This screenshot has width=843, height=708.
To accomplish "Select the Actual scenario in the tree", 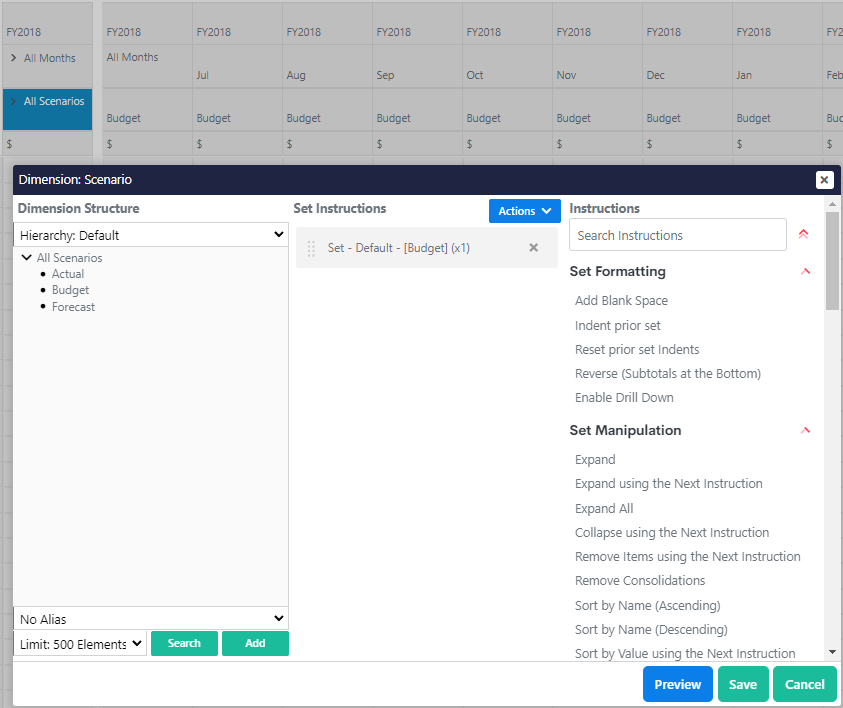I will tap(68, 273).
